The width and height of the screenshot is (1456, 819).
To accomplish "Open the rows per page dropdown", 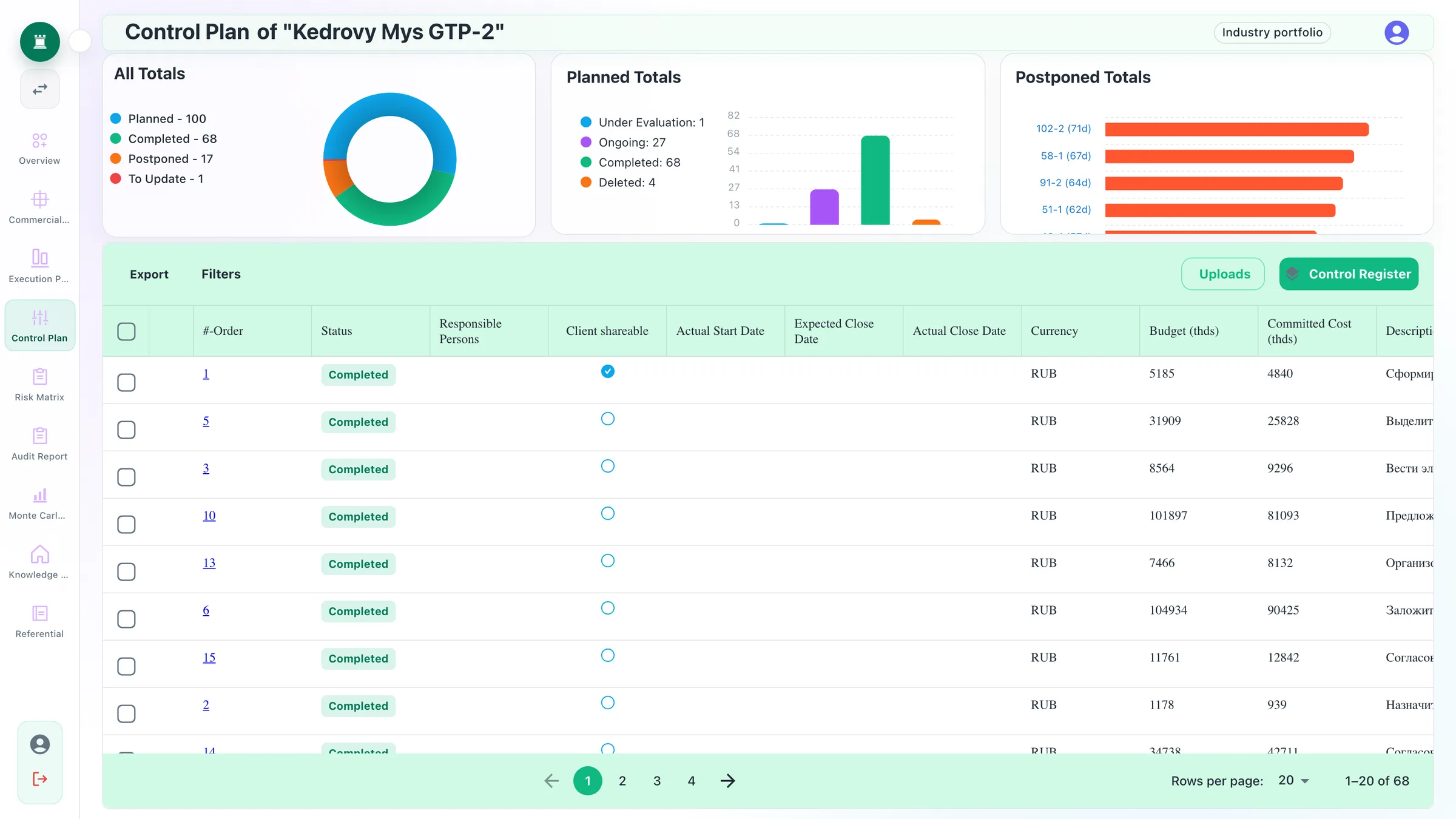I will [x=1293, y=781].
